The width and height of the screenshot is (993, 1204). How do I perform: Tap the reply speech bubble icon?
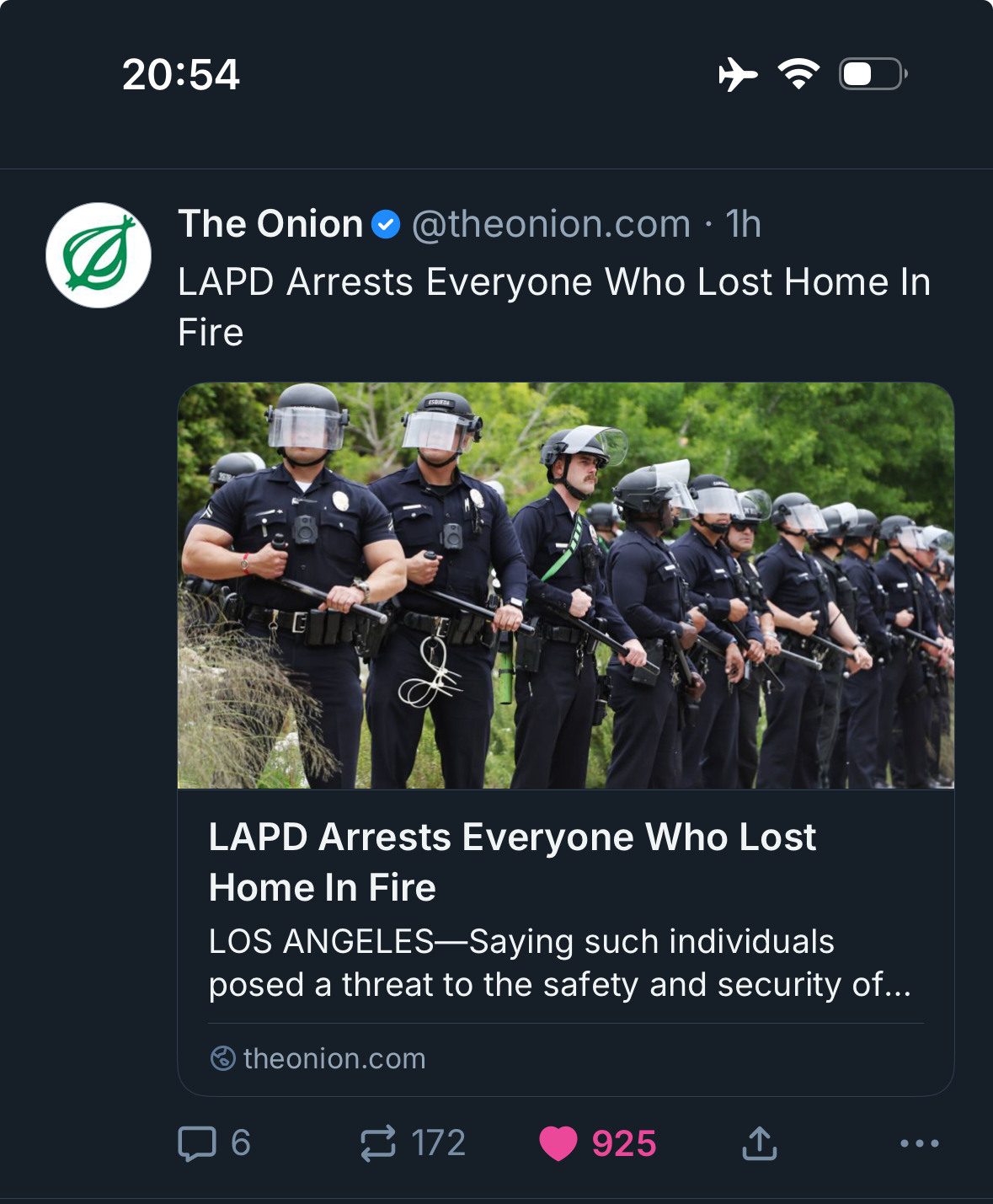pos(197,1143)
